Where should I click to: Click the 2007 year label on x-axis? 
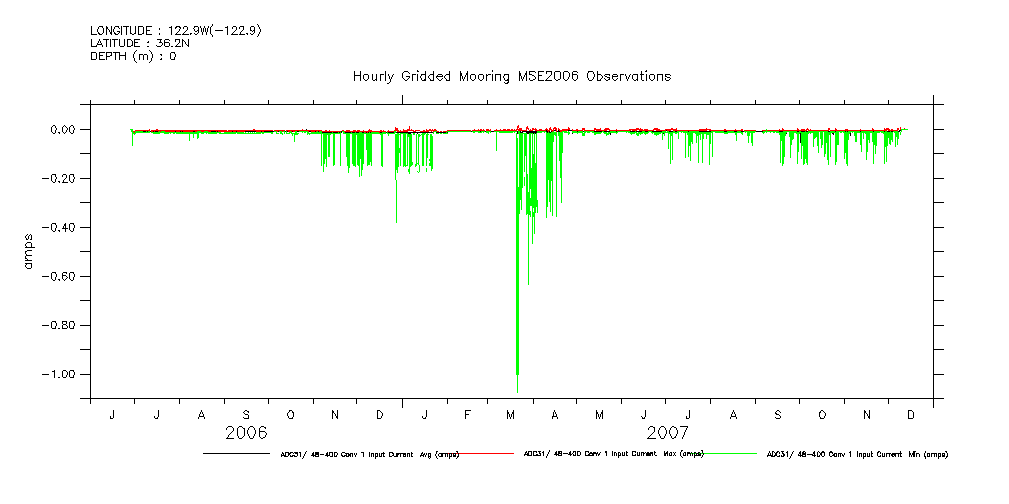tap(667, 433)
